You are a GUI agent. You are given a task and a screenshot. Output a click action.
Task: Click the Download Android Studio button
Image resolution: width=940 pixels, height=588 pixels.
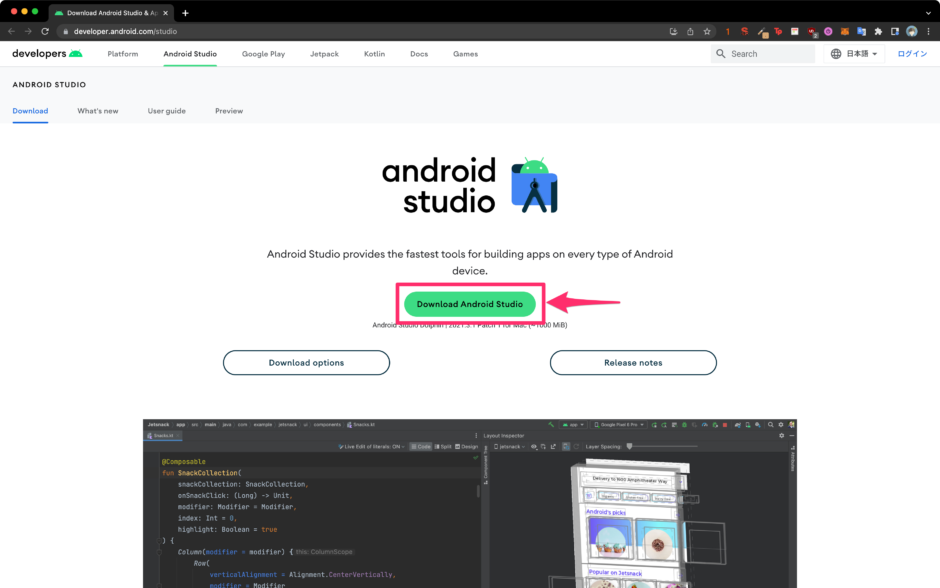point(469,303)
